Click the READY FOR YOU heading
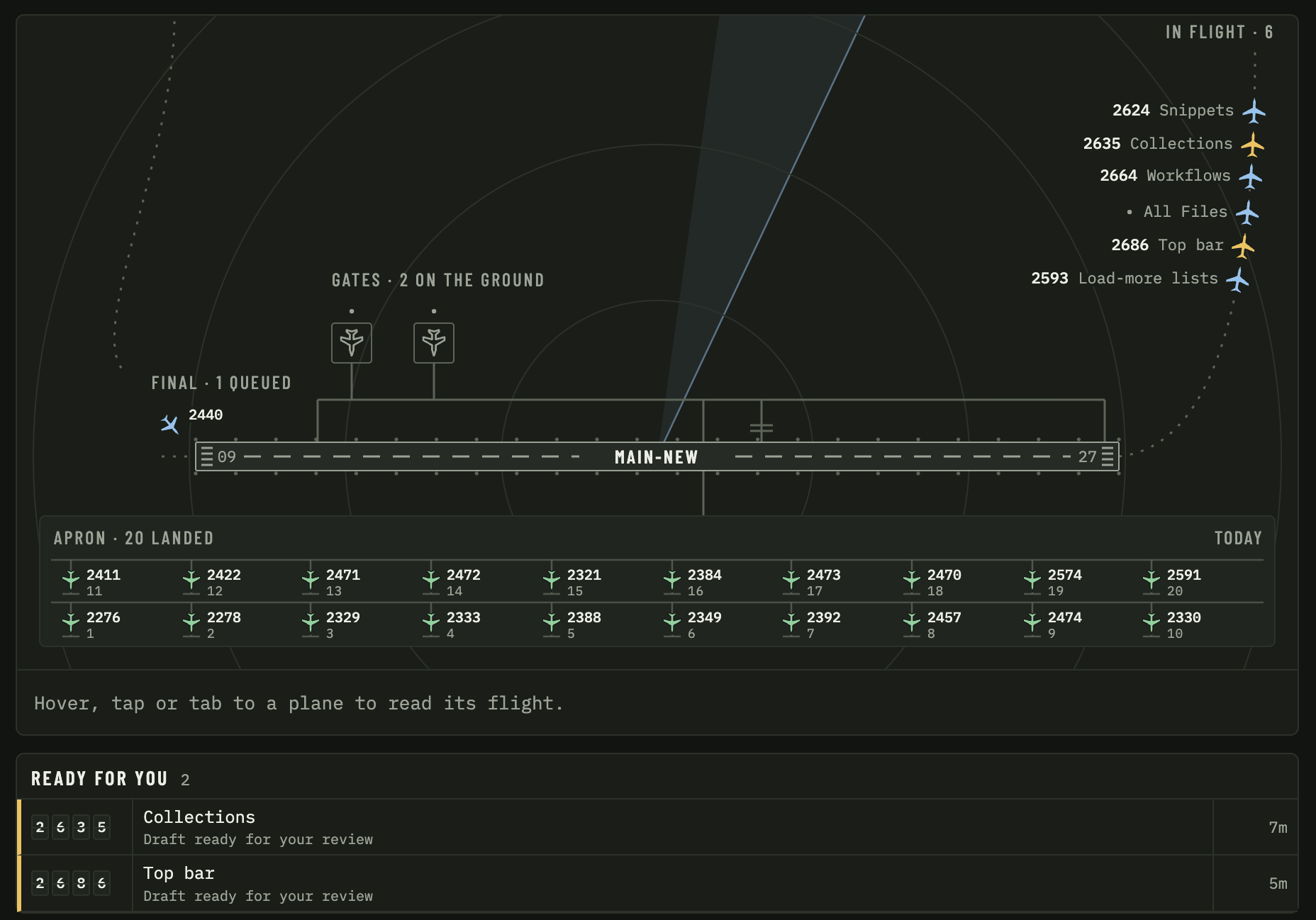The height and width of the screenshot is (920, 1316). (x=99, y=779)
